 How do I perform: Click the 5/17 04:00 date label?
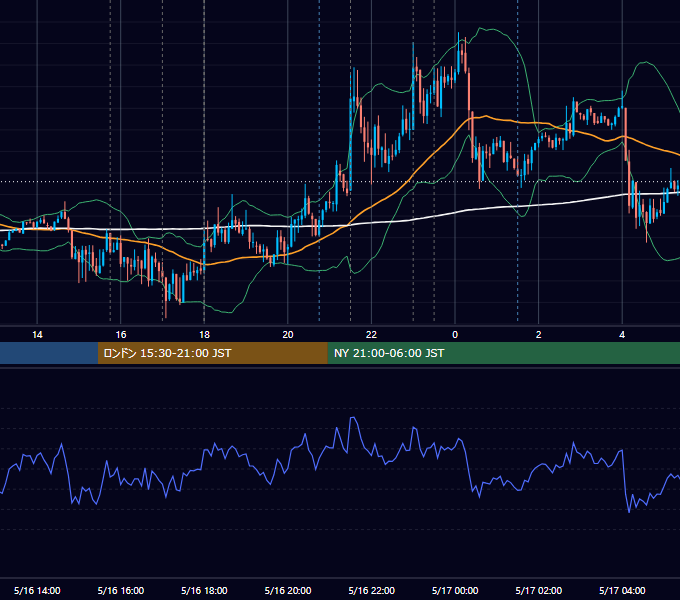(x=622, y=590)
